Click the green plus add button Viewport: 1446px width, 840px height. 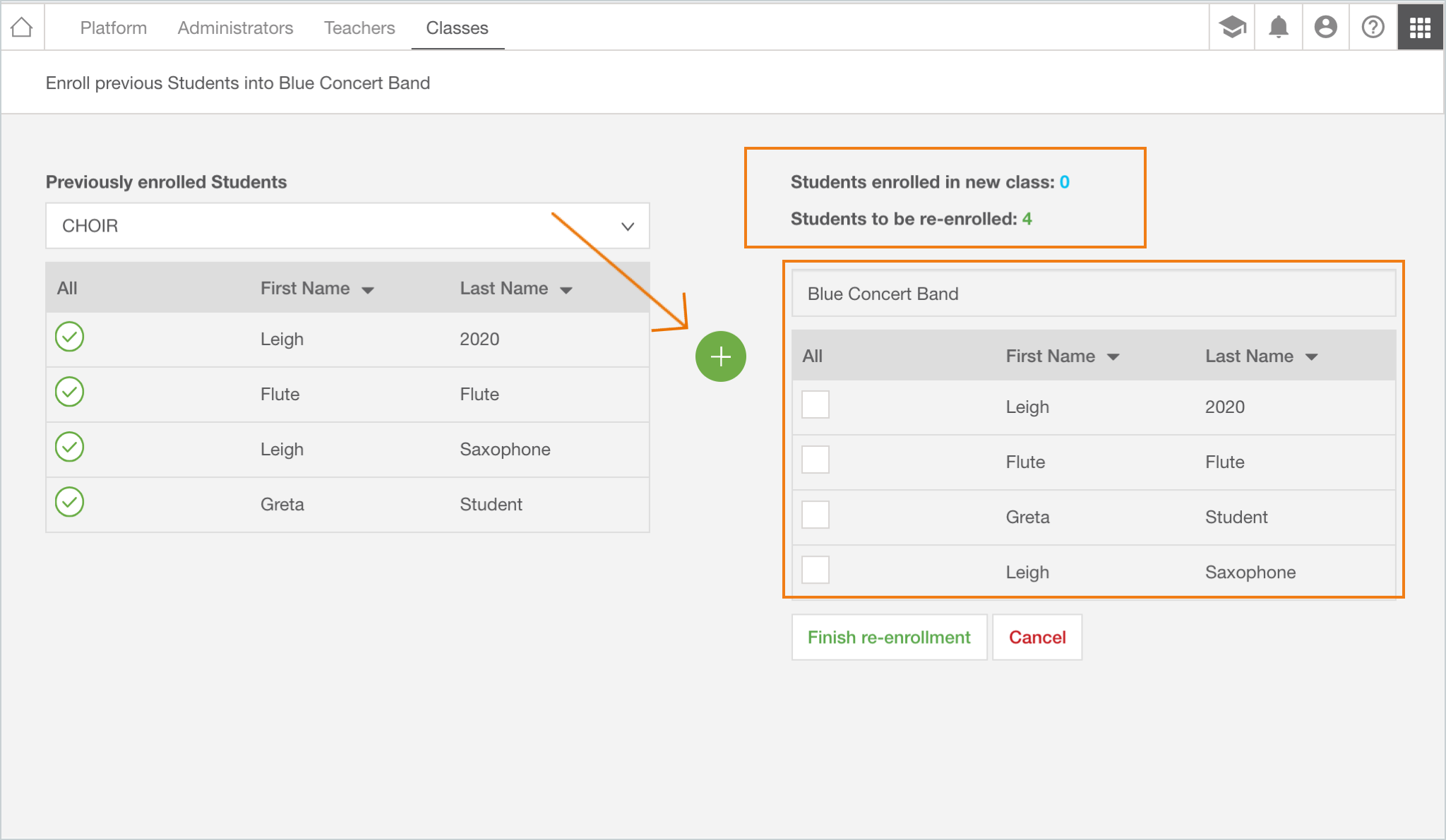(x=721, y=356)
